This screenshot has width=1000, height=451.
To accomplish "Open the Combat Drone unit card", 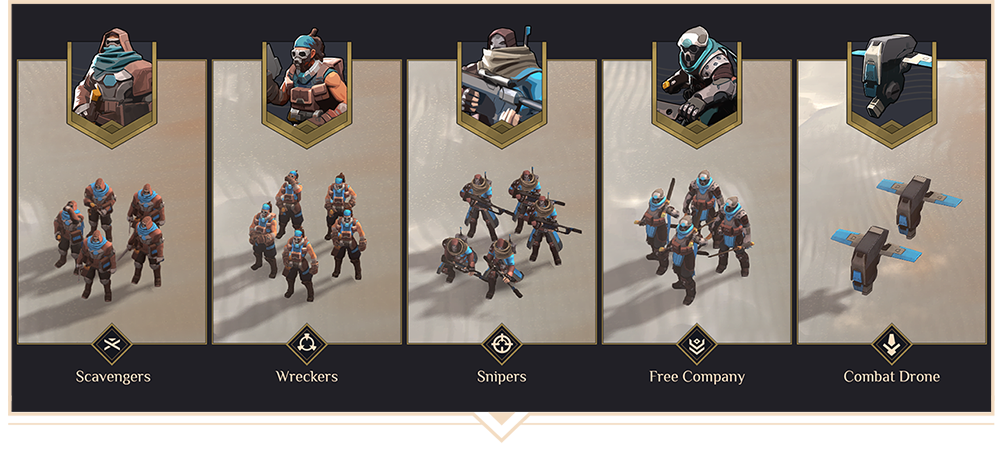I will tap(892, 202).
